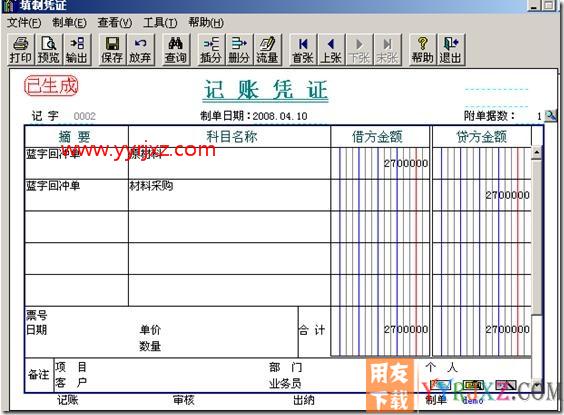The image size is (564, 415).
Task: Click the voucher number 0002
Action: pyautogui.click(x=85, y=116)
